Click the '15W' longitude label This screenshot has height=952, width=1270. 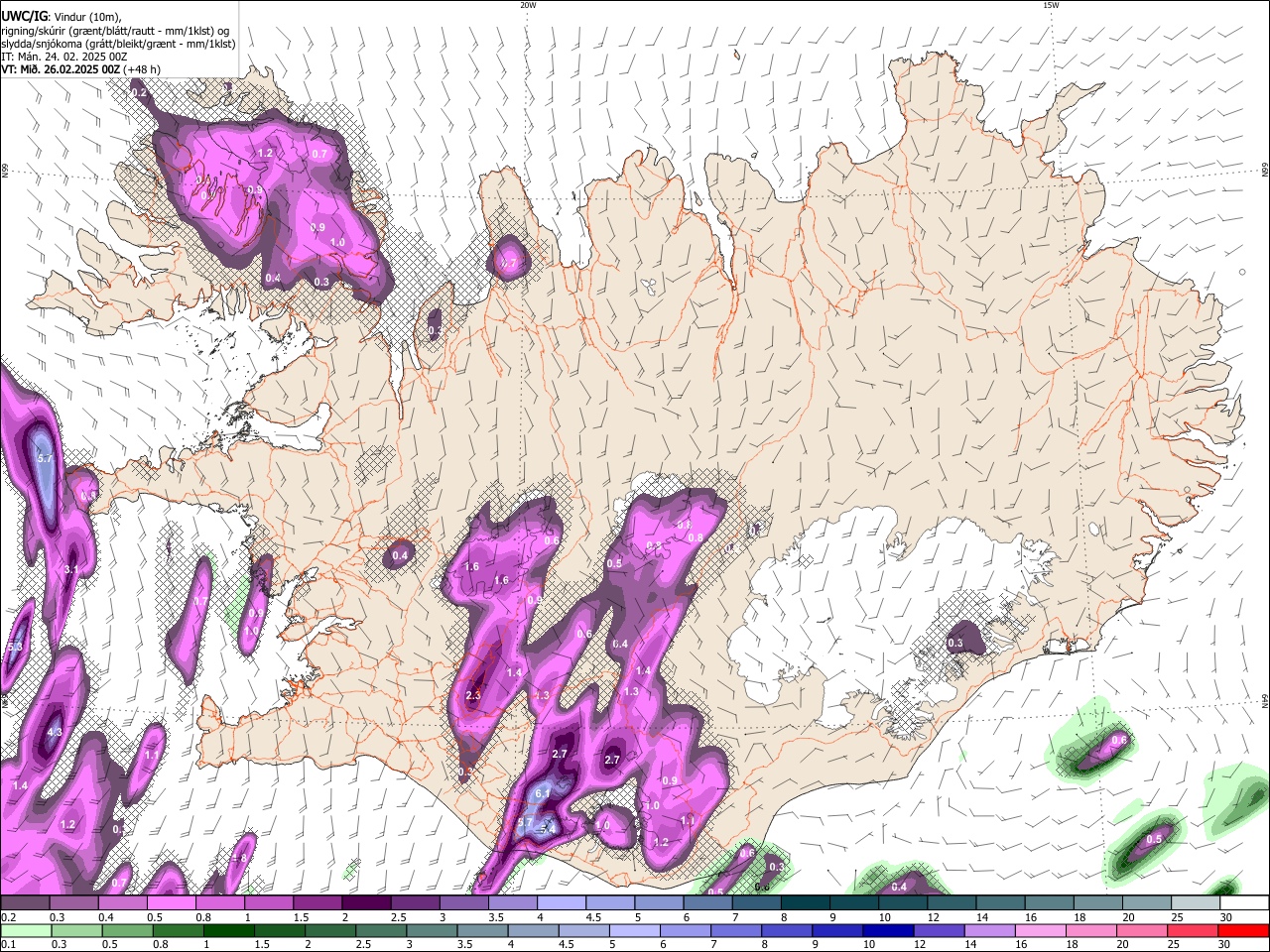tap(1051, 5)
